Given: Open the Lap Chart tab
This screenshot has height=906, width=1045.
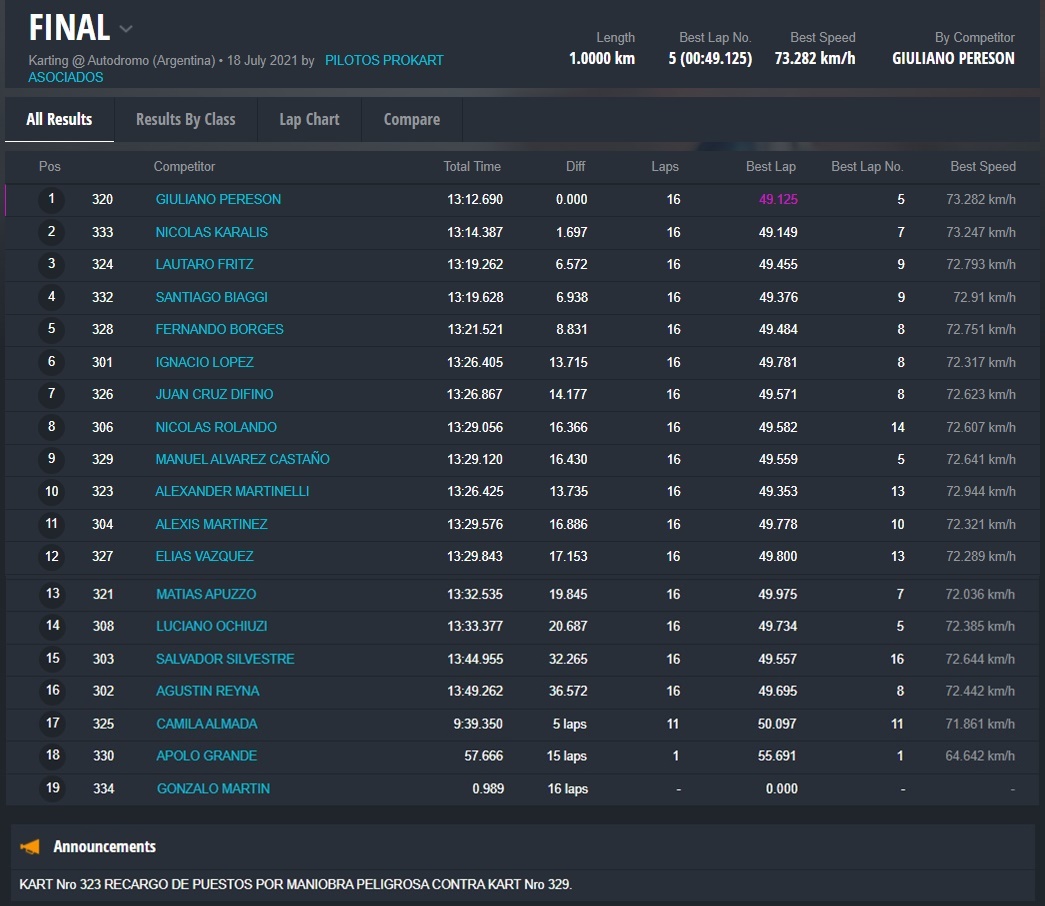Looking at the screenshot, I should 309,119.
